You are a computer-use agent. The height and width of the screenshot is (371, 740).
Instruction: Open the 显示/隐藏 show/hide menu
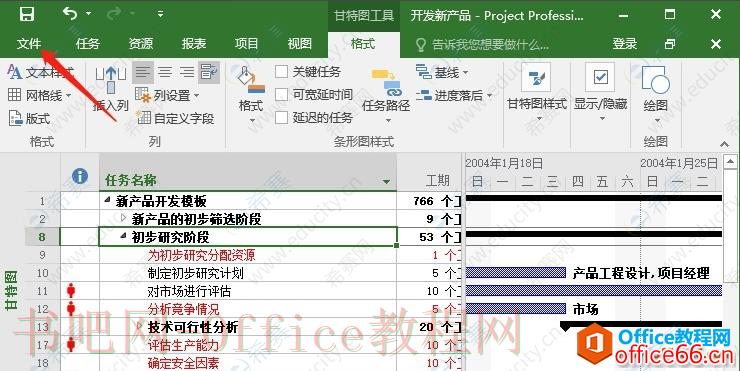(x=600, y=93)
